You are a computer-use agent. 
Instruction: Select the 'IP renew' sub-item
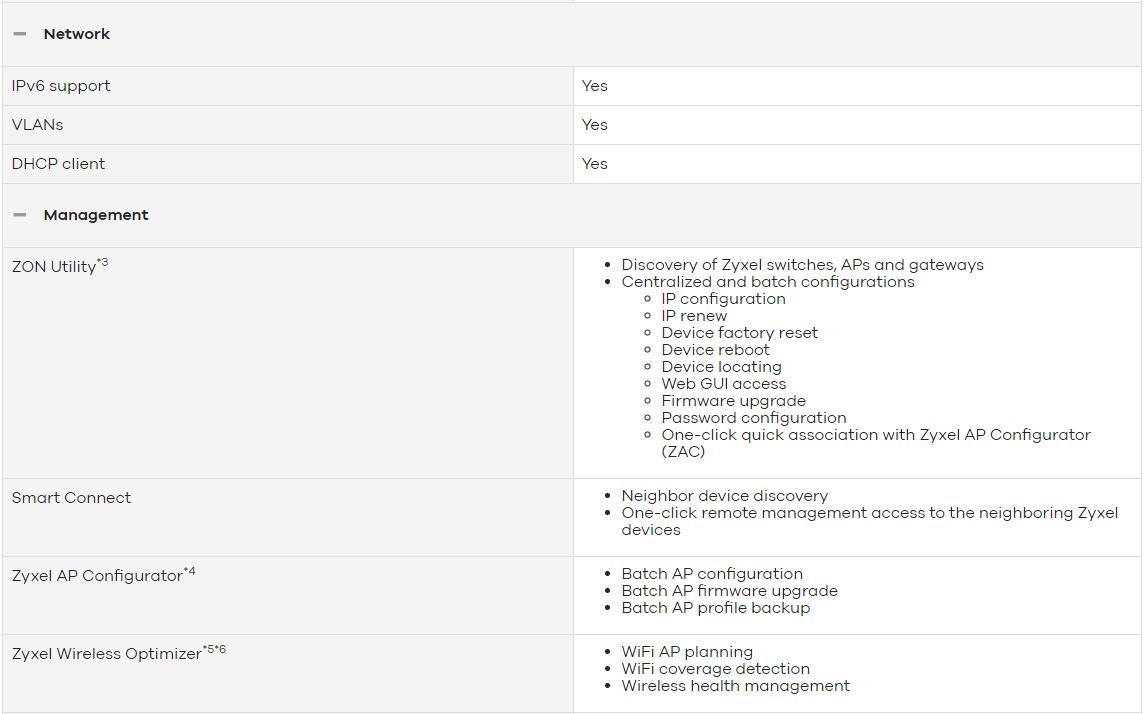click(694, 315)
